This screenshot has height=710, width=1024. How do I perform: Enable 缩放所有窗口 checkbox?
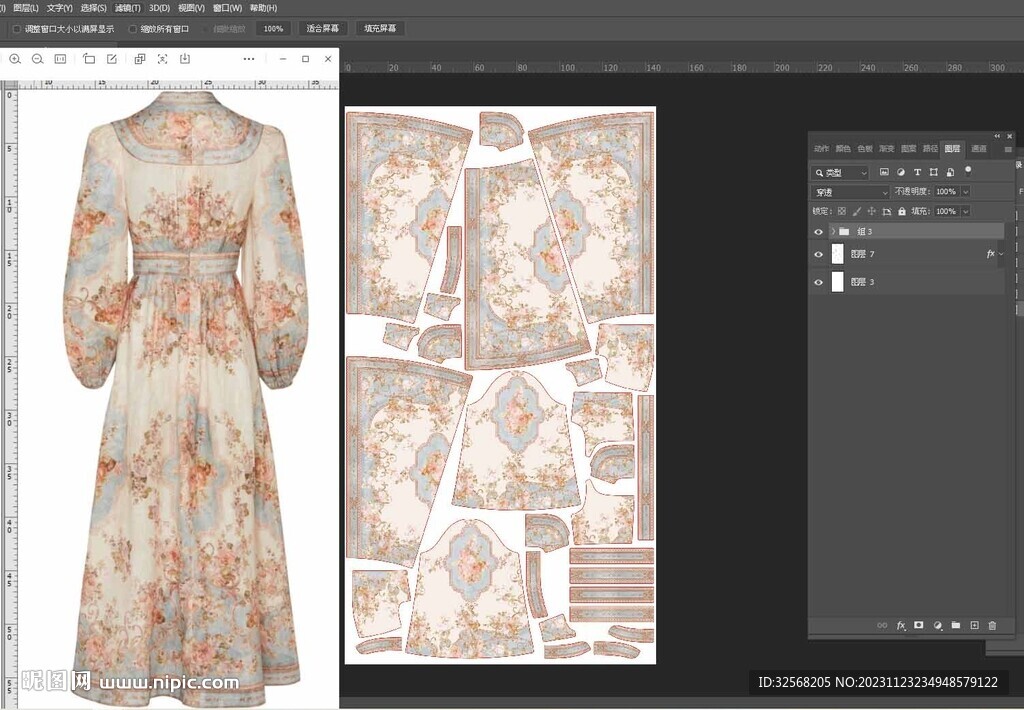(133, 29)
